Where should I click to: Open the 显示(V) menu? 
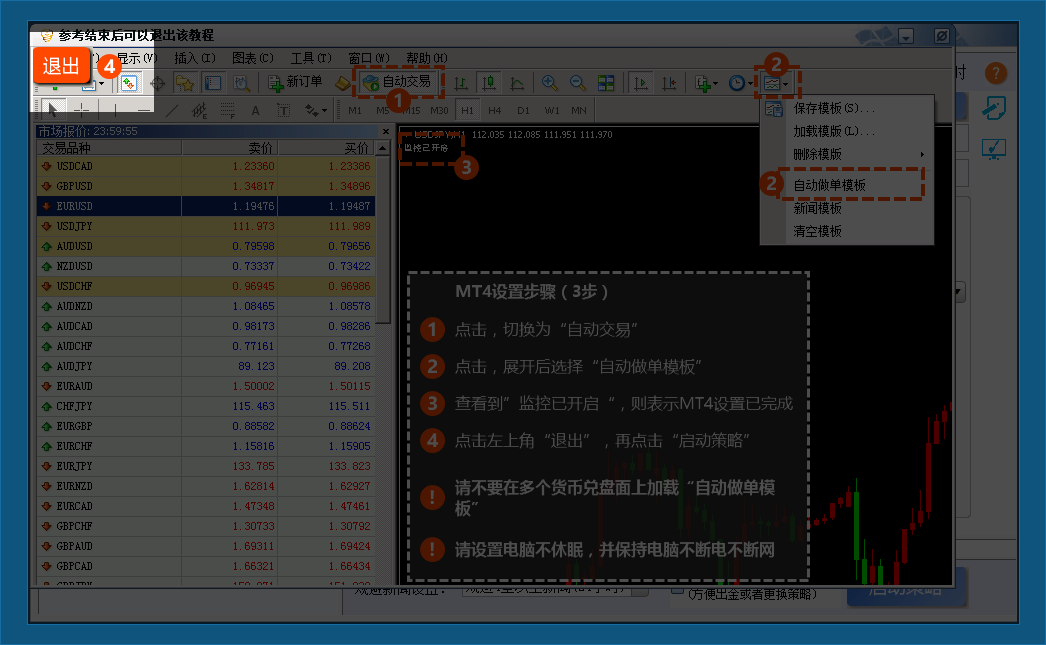coord(137,59)
